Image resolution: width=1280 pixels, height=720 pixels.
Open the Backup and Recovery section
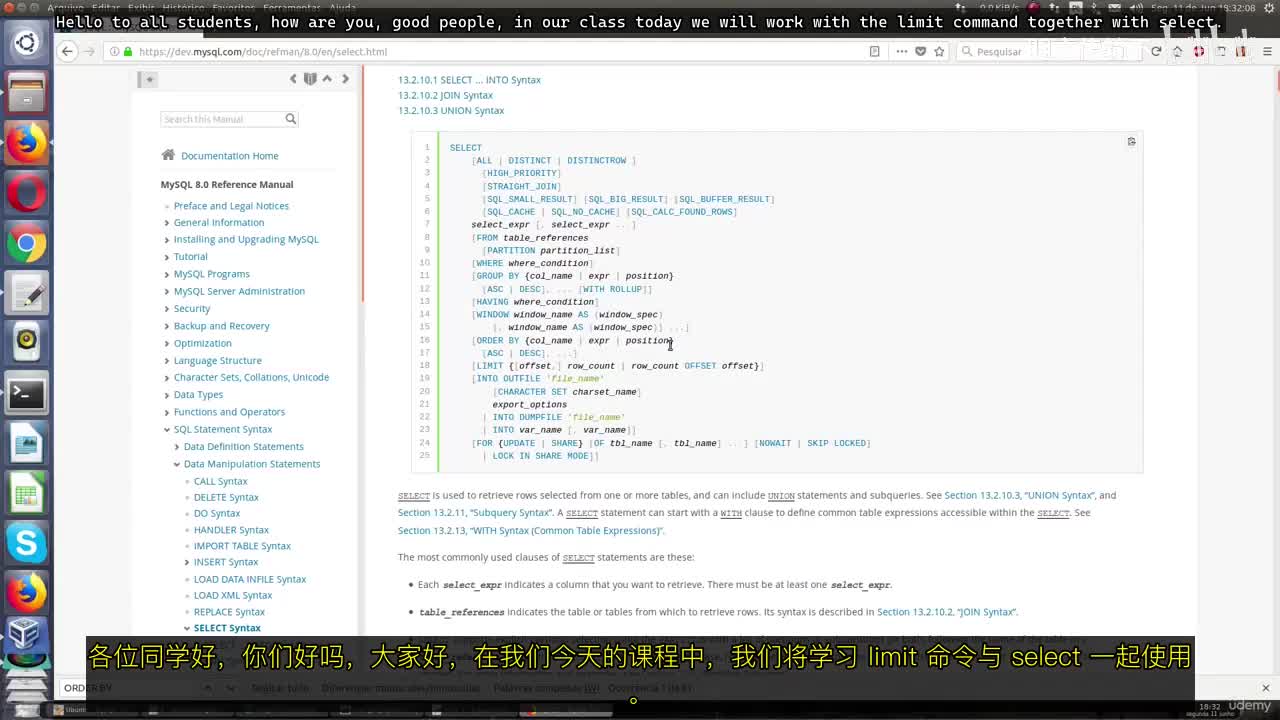pos(222,326)
